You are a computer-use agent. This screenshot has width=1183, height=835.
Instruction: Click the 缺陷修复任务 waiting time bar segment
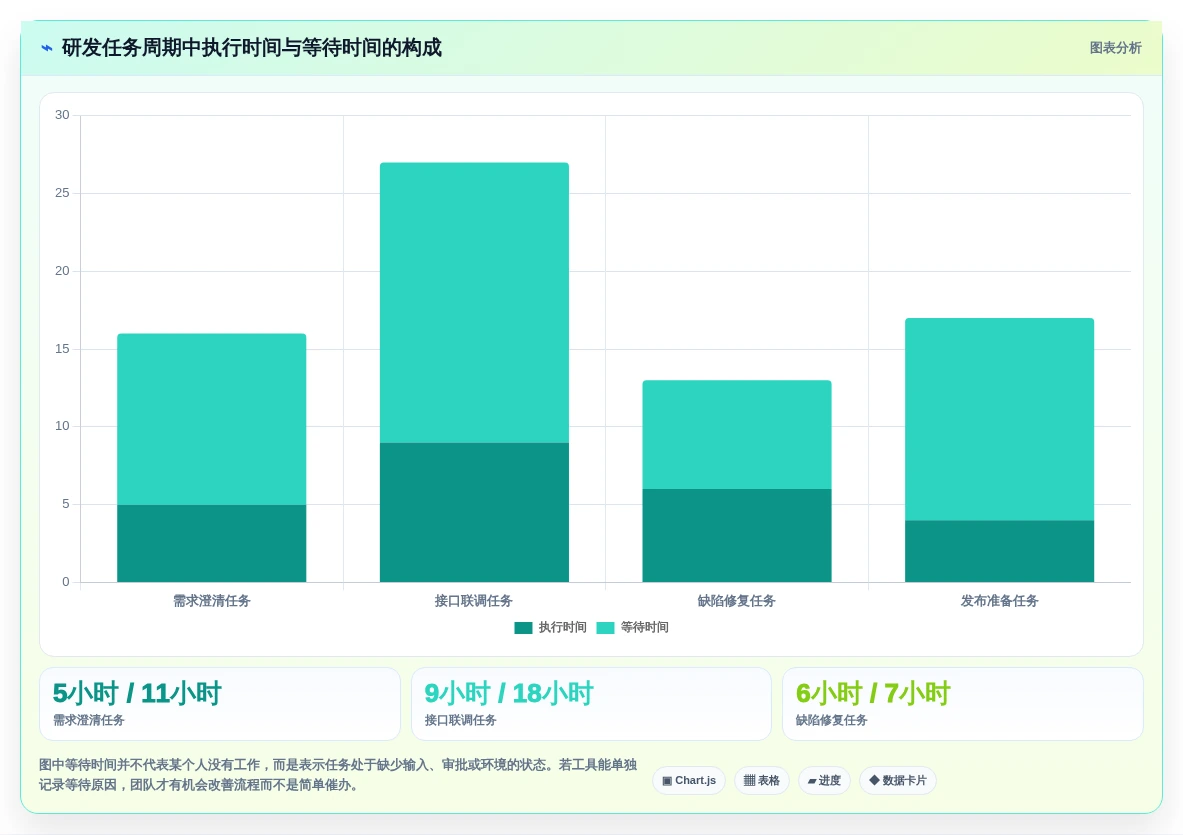pyautogui.click(x=736, y=434)
